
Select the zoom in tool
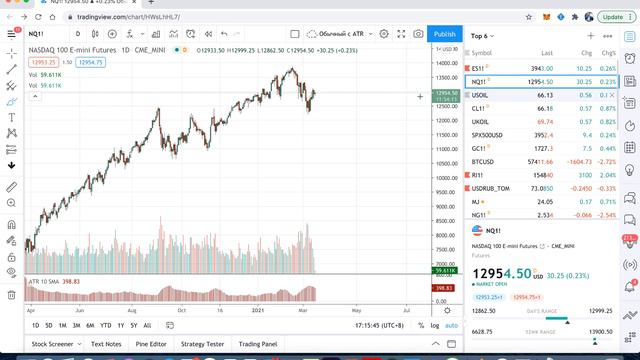click(11, 203)
